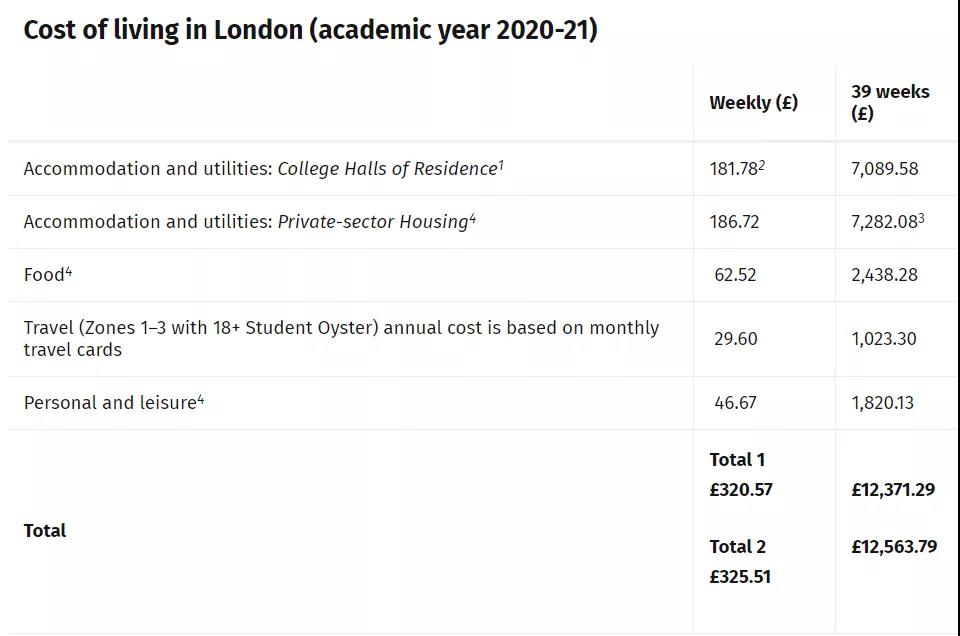Click the 'College Halls of Residence' row label

pyautogui.click(x=386, y=169)
